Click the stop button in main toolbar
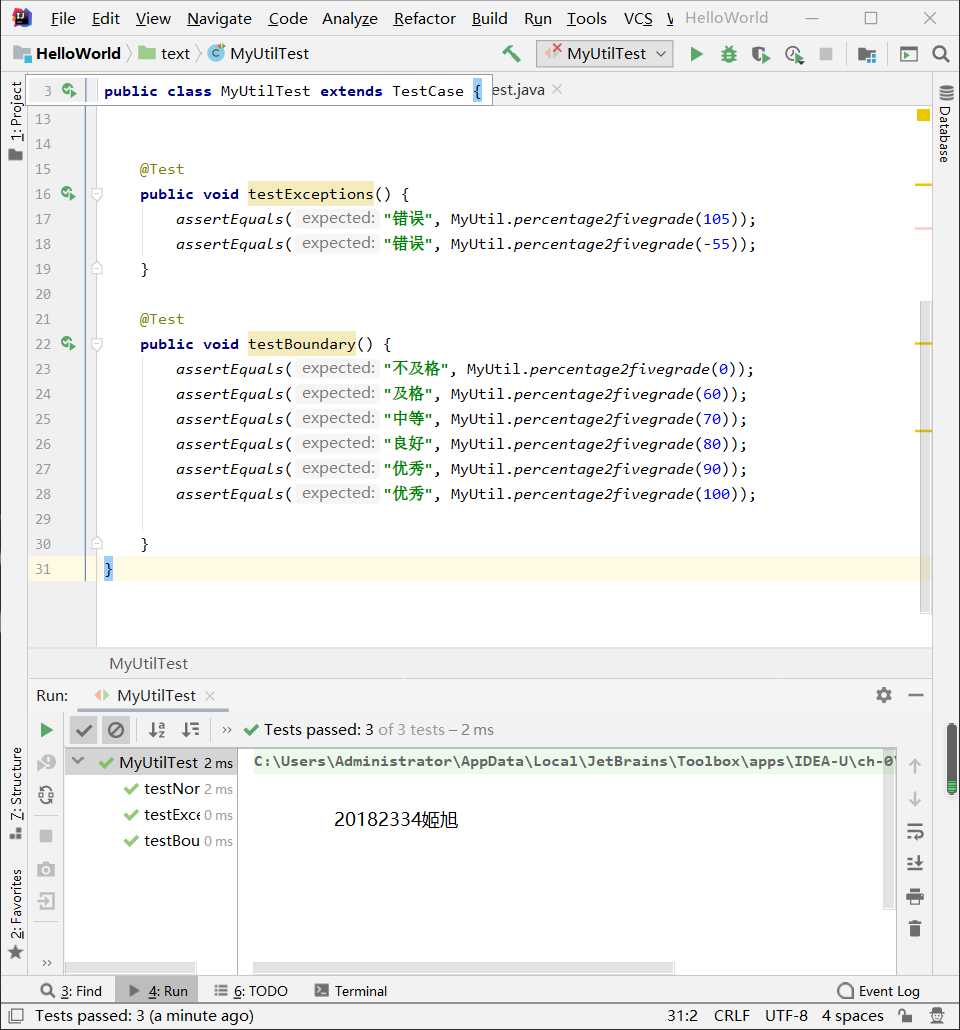960x1030 pixels. click(826, 54)
